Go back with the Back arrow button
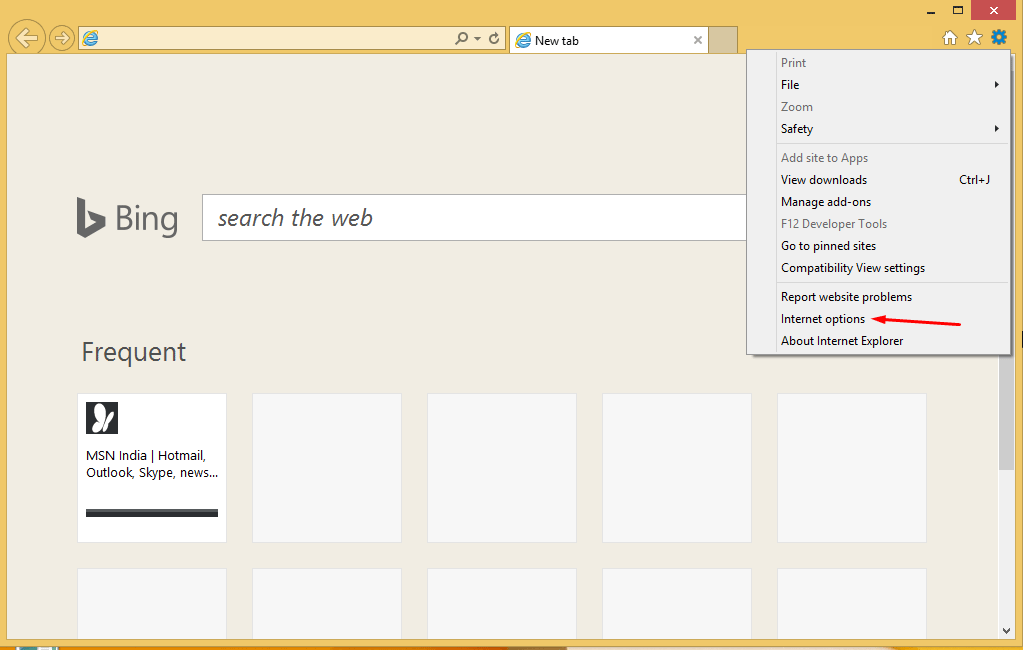 tap(27, 38)
